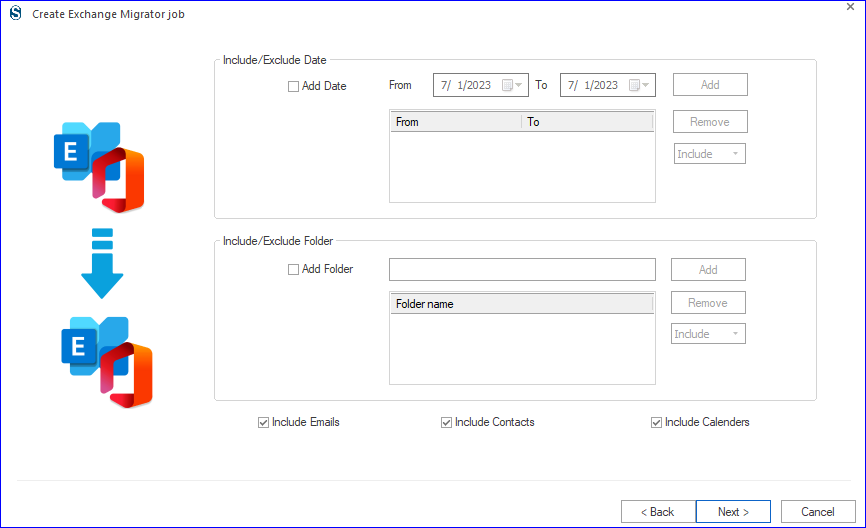Click the Shoviv app icon in title bar
866x528 pixels.
[x=15, y=13]
